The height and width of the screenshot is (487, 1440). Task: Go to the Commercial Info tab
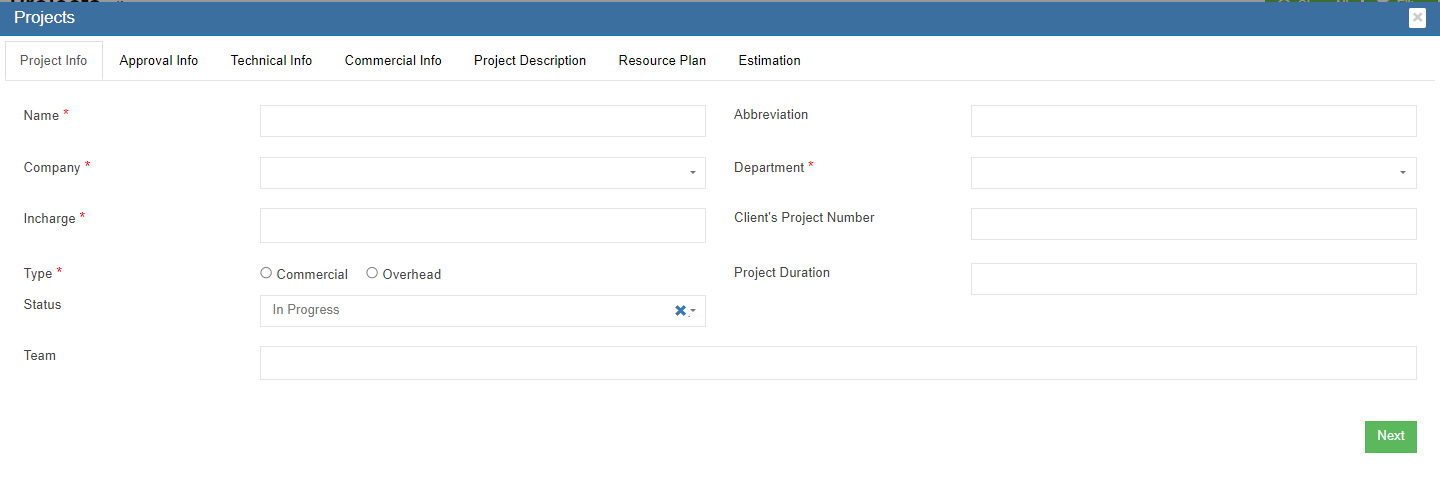pos(393,61)
